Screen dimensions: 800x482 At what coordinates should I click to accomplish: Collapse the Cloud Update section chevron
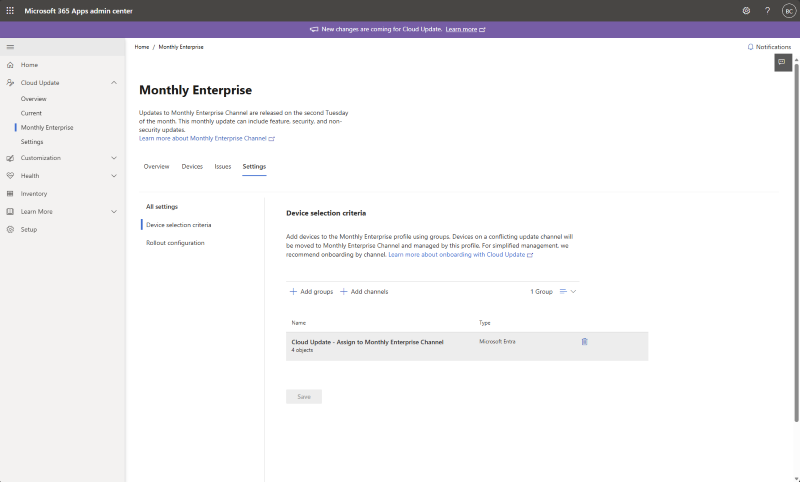tap(114, 83)
